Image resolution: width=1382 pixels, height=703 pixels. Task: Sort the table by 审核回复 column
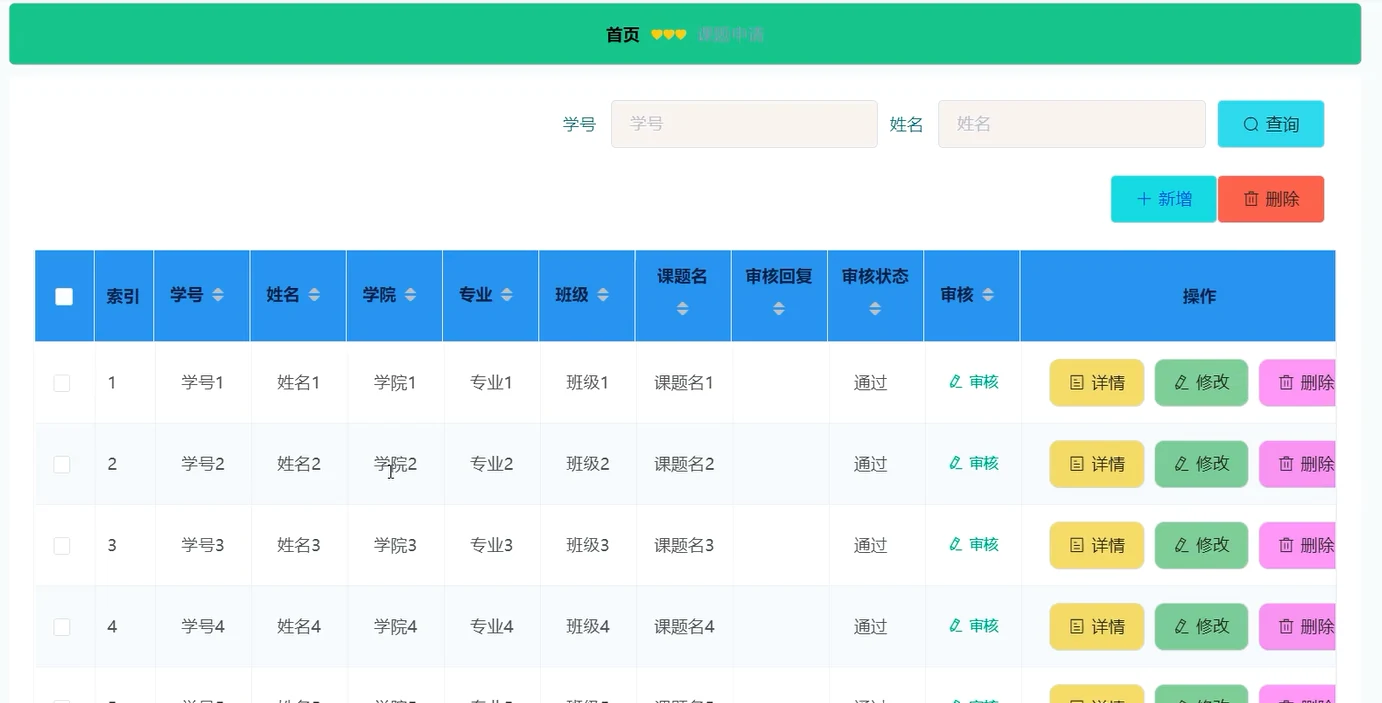pos(779,309)
